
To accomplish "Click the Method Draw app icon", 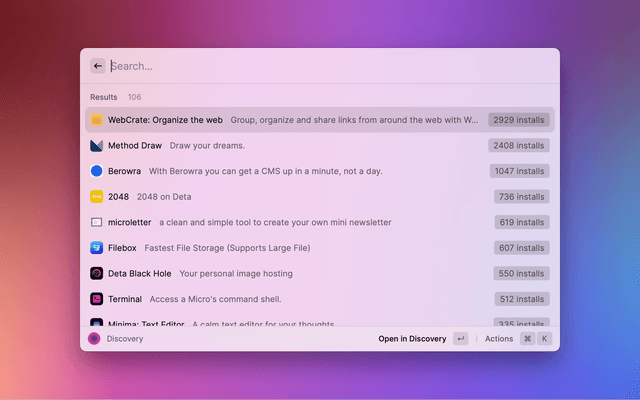I will pos(97,145).
